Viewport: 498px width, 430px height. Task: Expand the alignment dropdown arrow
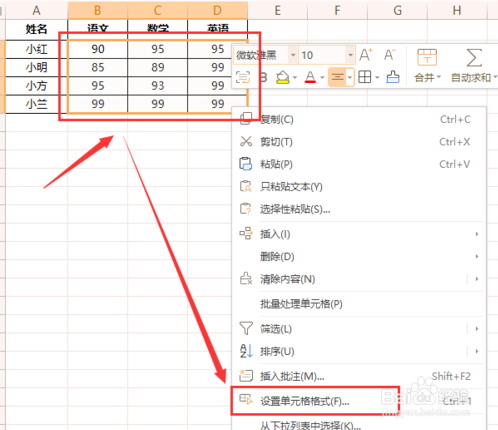pyautogui.click(x=350, y=78)
